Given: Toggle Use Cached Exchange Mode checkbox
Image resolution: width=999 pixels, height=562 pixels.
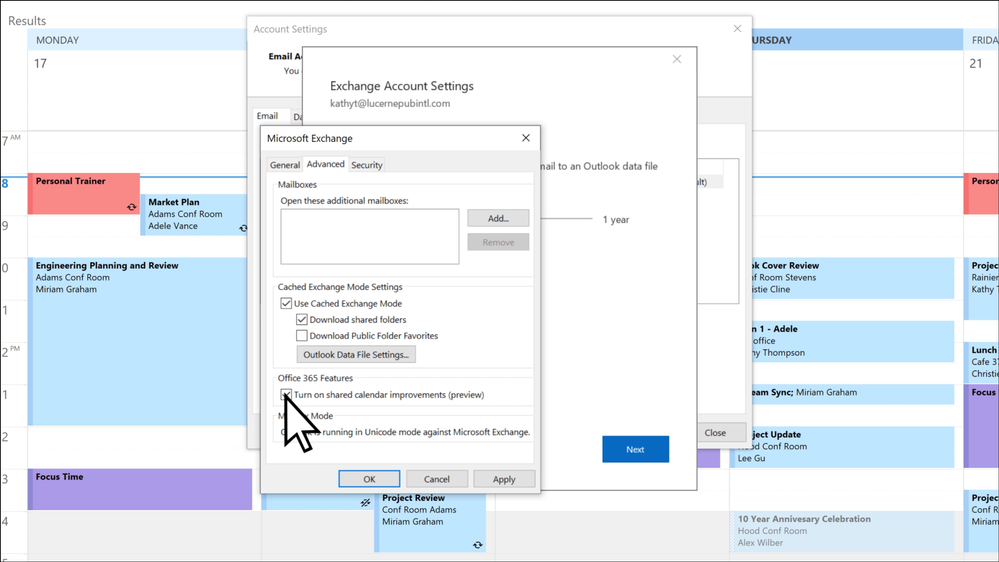Looking at the screenshot, I should pos(287,303).
